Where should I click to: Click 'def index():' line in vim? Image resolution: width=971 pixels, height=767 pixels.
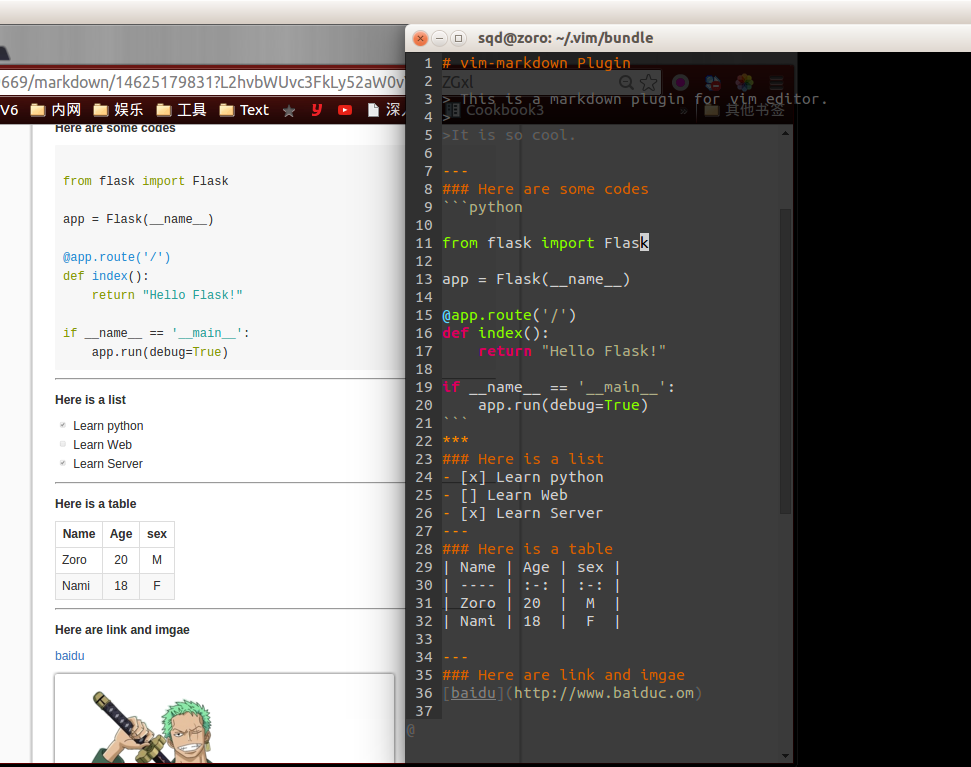(495, 333)
